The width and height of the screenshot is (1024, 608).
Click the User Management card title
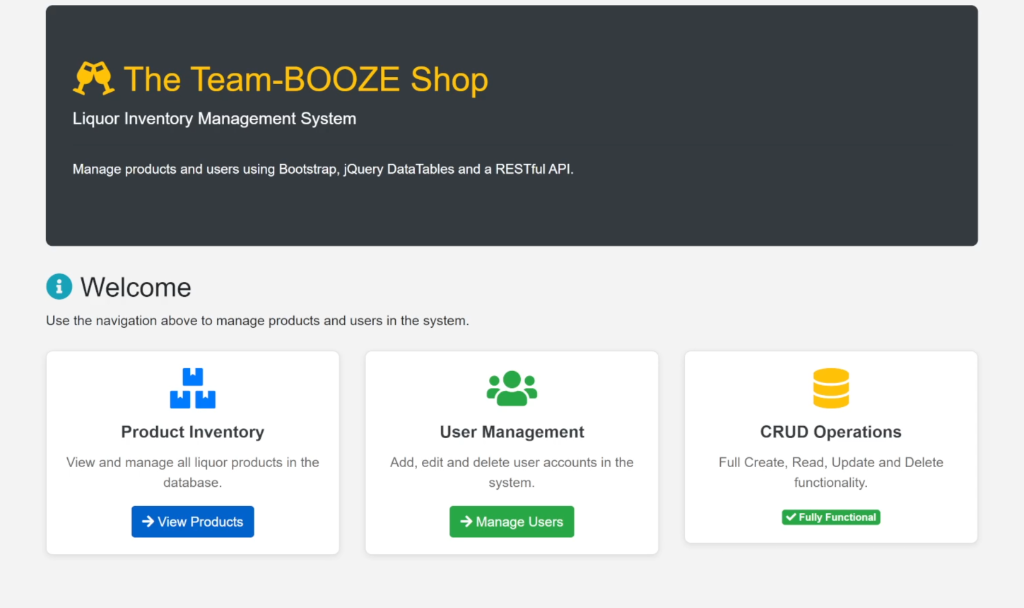click(511, 432)
